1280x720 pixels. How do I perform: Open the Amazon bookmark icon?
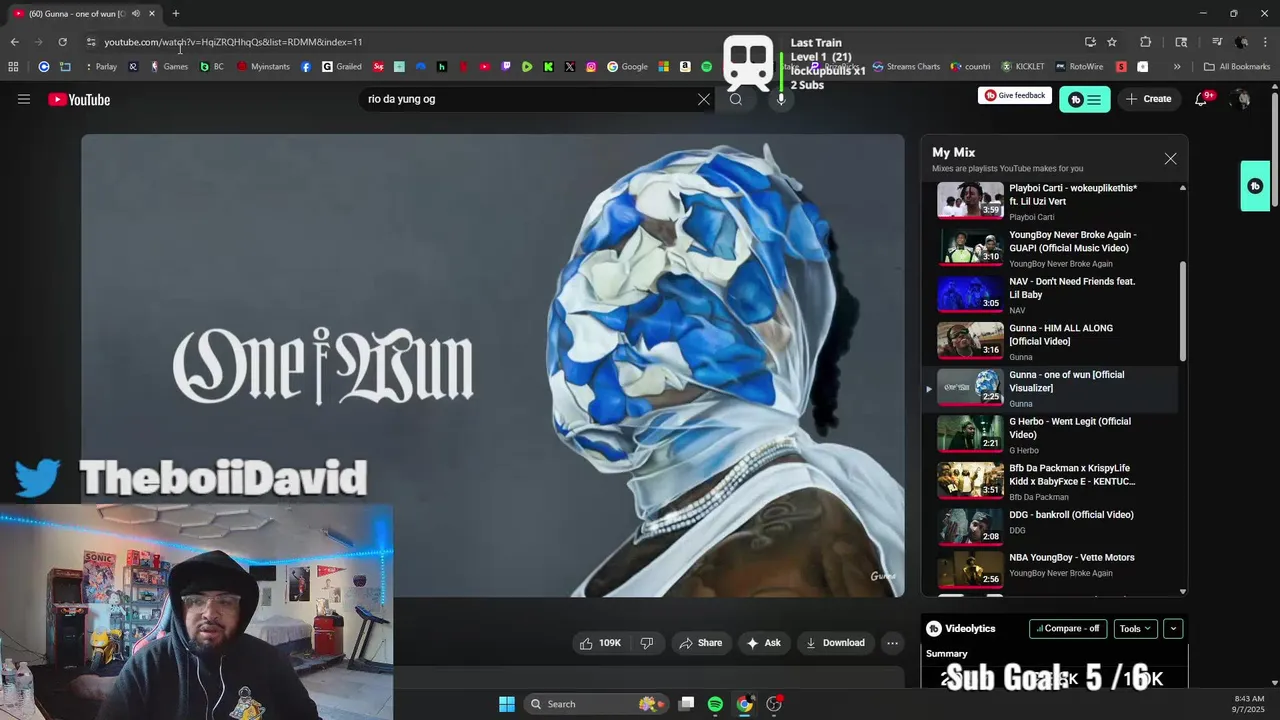(685, 67)
